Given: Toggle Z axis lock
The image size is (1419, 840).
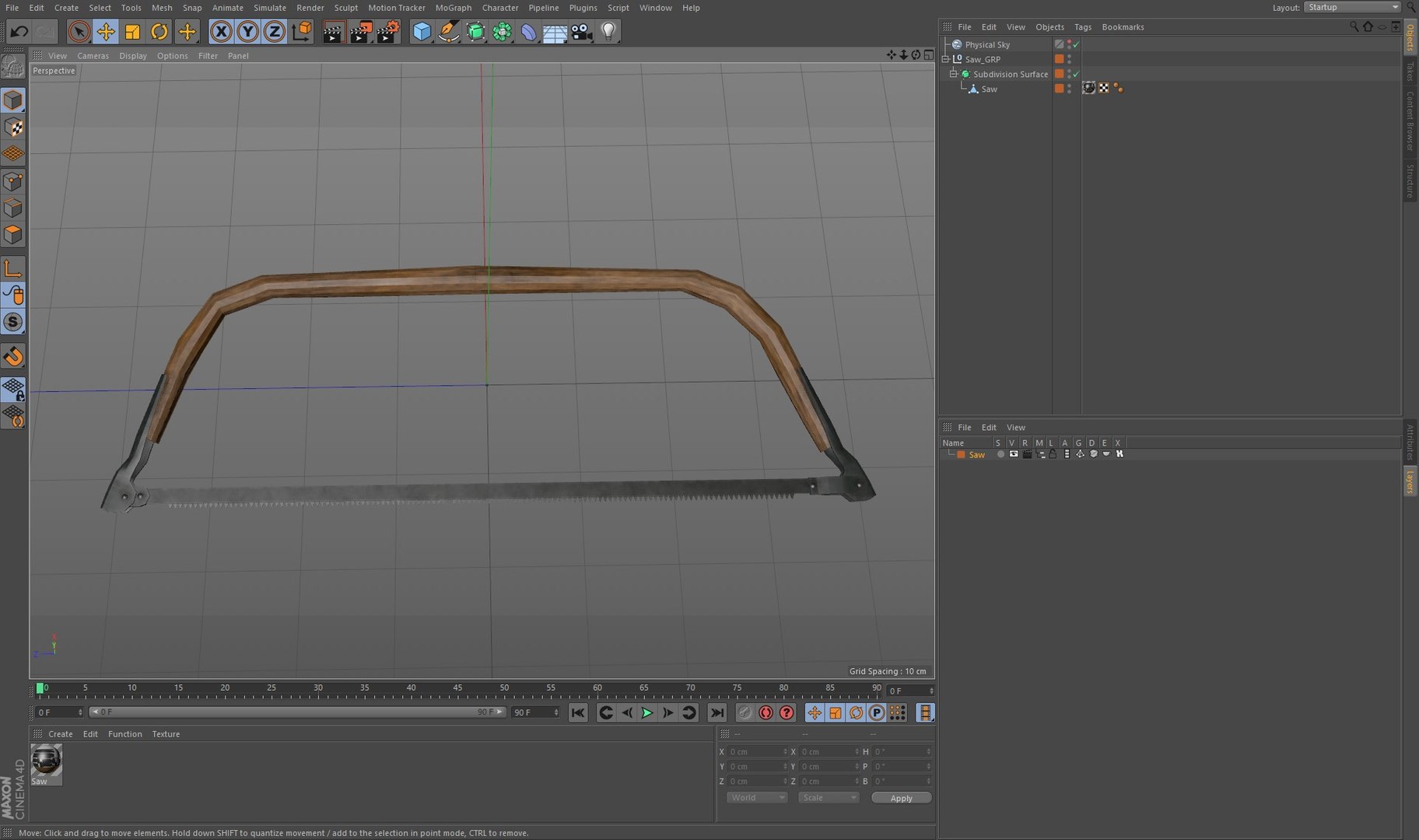Looking at the screenshot, I should 274,32.
